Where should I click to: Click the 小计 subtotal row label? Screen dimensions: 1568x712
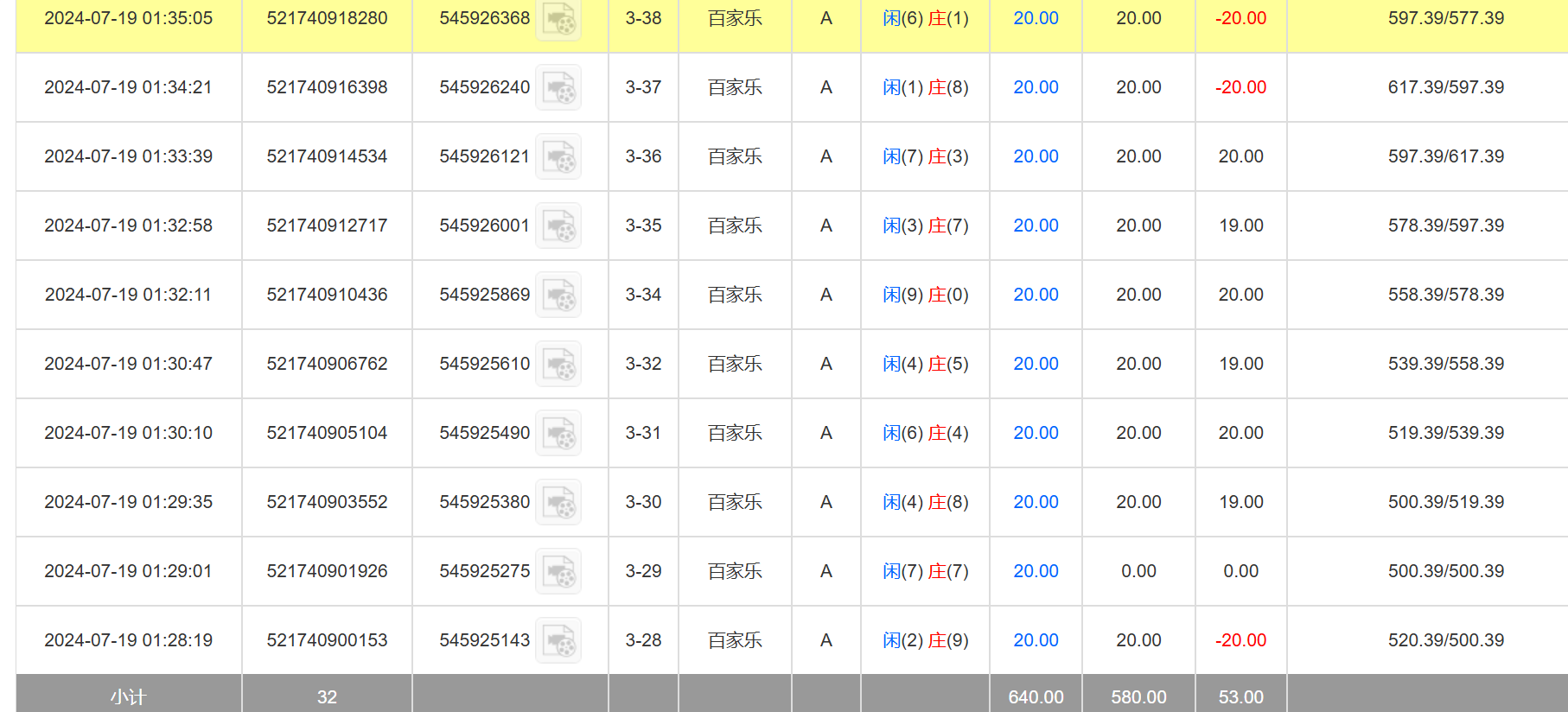coord(128,696)
